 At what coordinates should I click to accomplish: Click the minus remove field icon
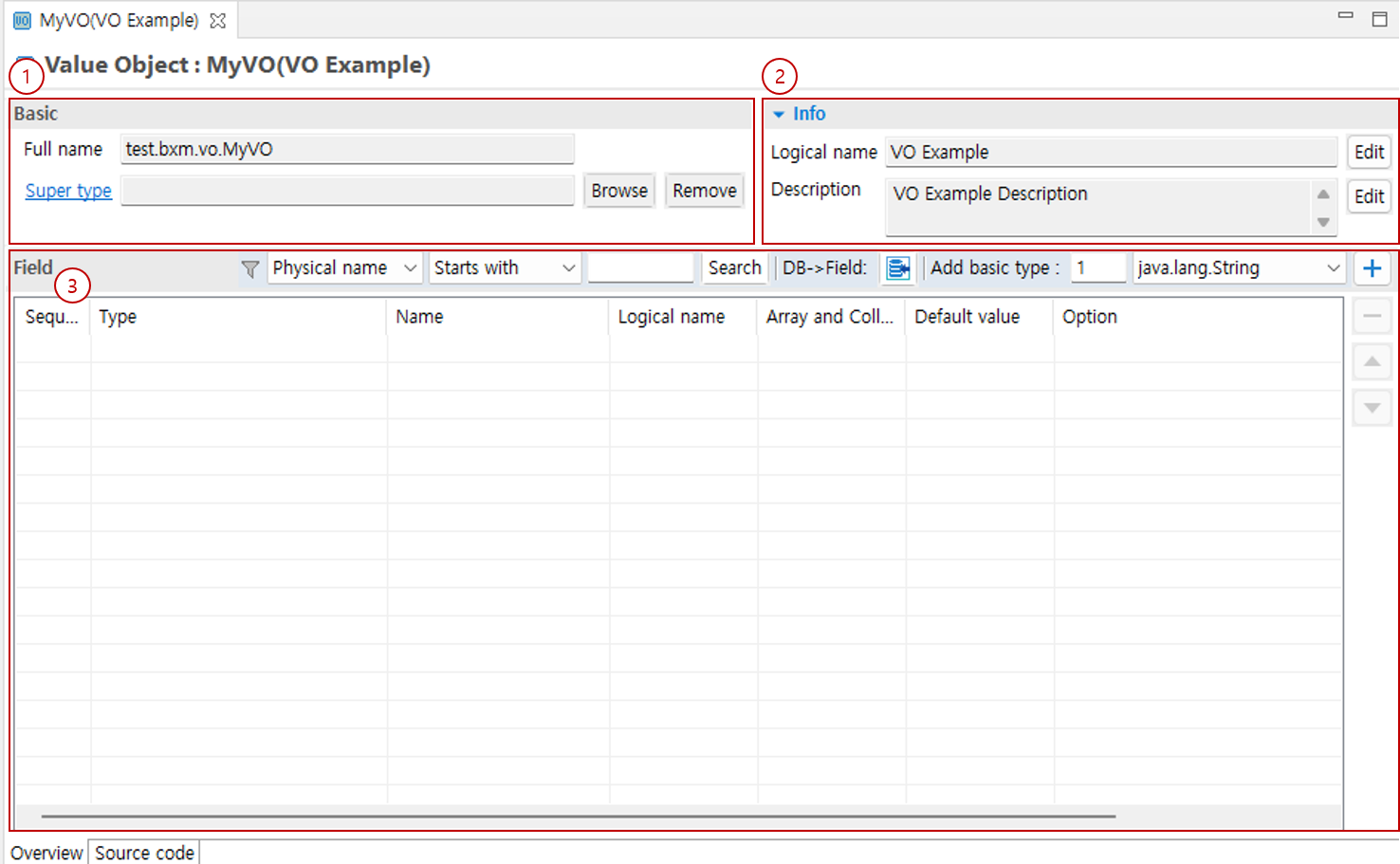(x=1372, y=316)
